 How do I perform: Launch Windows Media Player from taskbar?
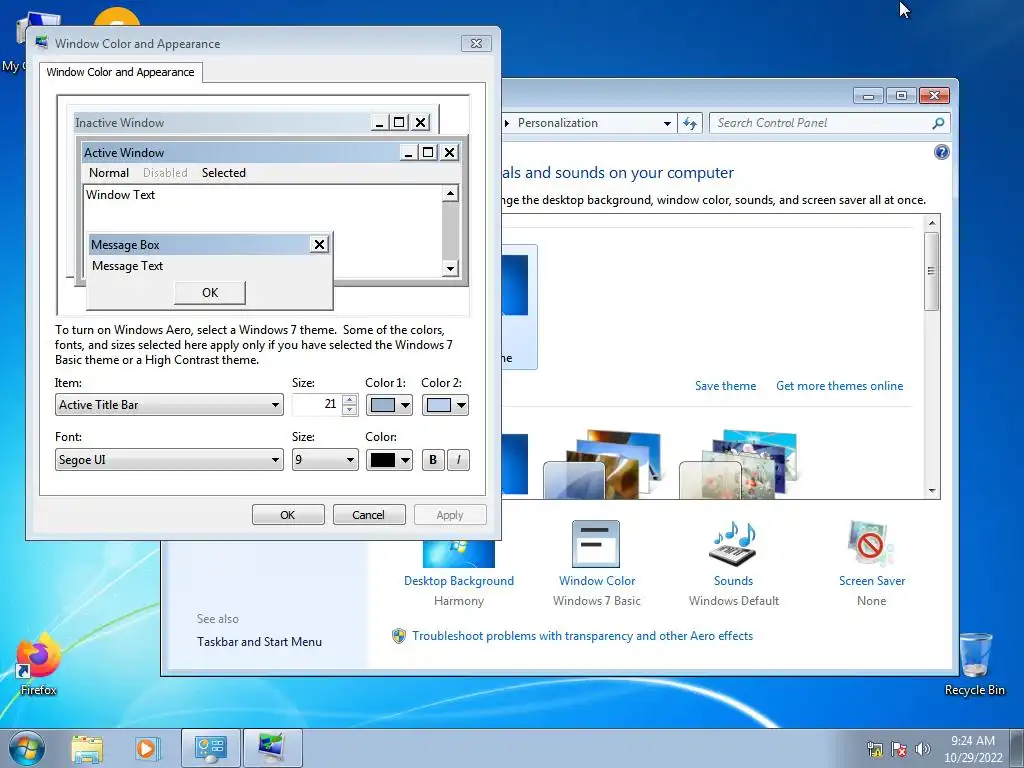147,748
